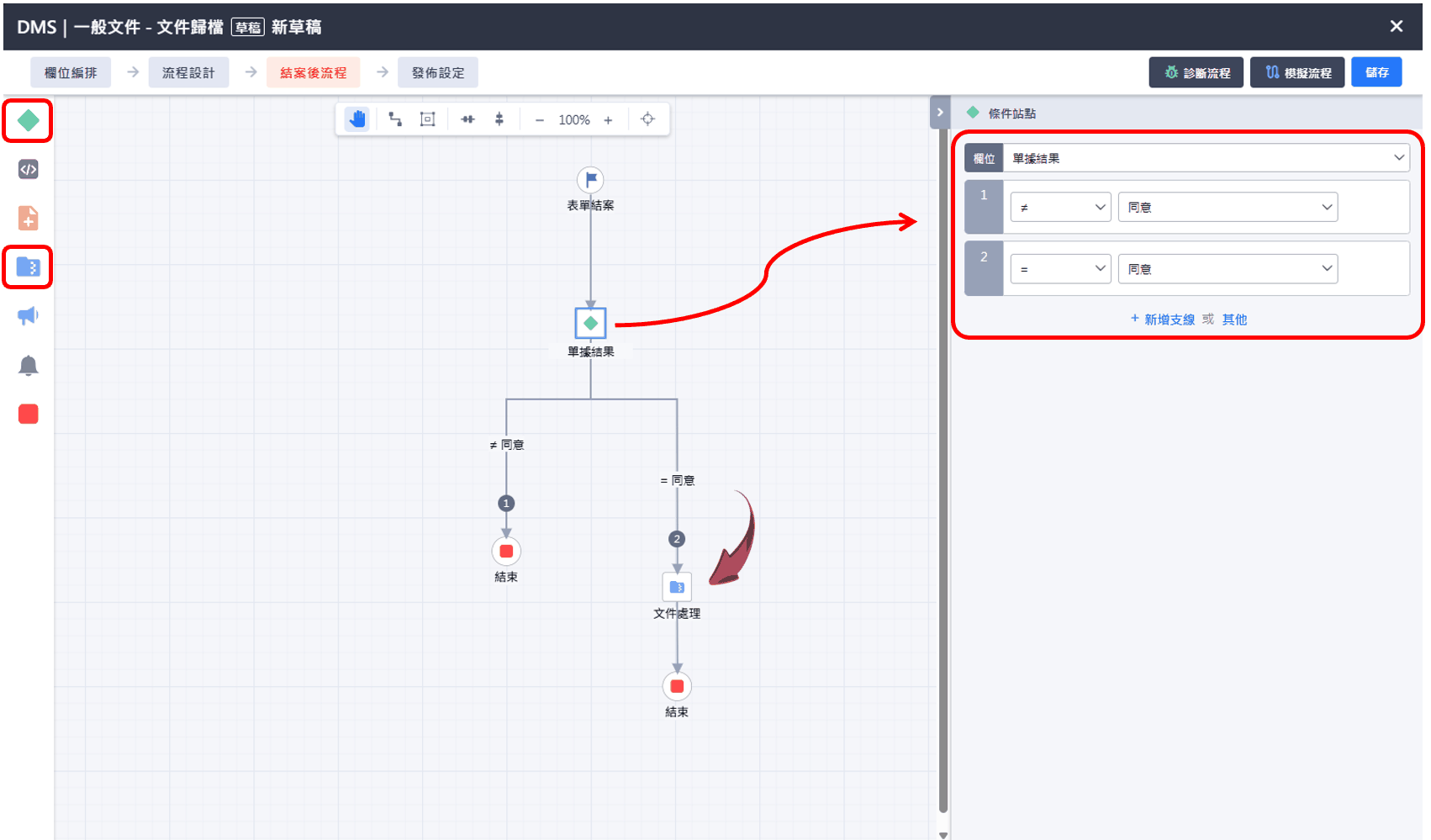The image size is (1431, 840).
Task: Select the code script node tool
Action: tap(28, 170)
